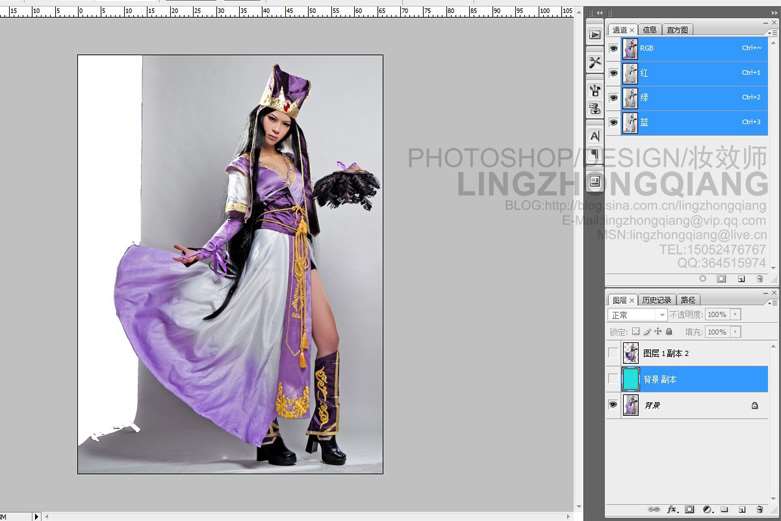Create new adjustment layer from half-circle icon
This screenshot has width=781, height=521.
pos(706,510)
